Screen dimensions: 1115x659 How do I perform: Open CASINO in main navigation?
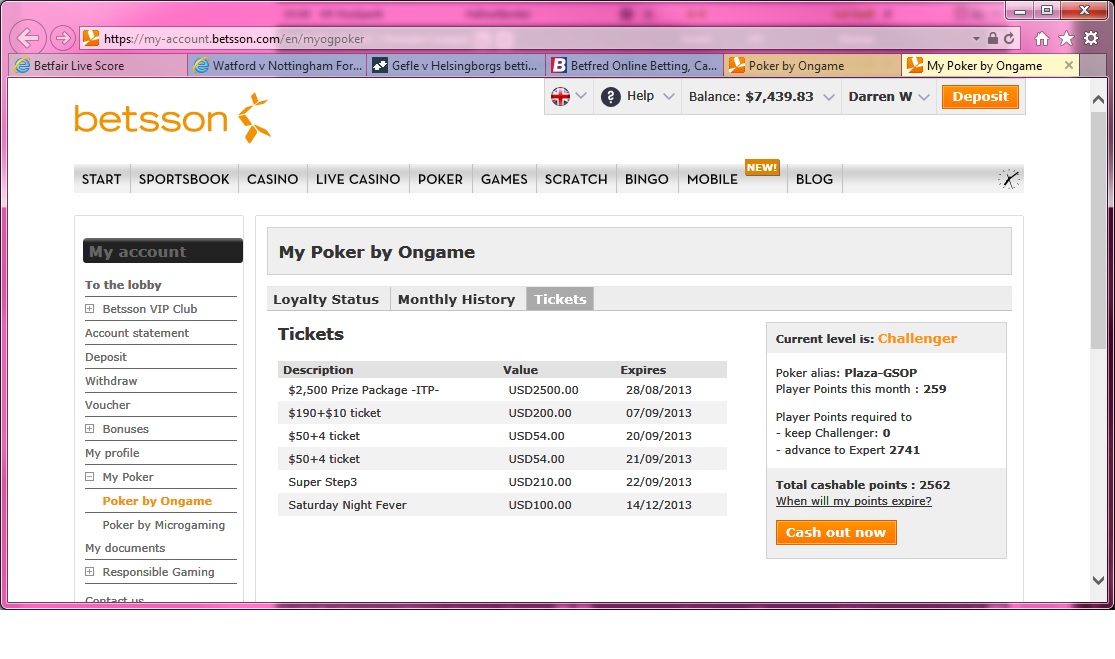click(x=272, y=179)
